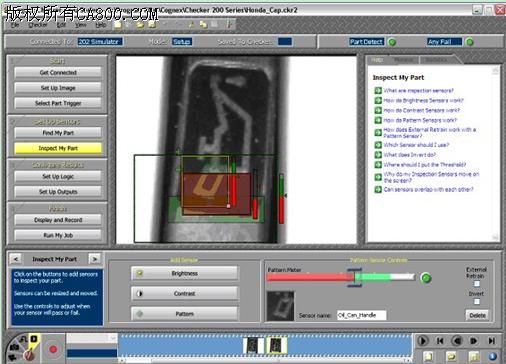506x364 pixels.
Task: Click the Save disk icon in the top toolbar
Action: click(152, 24)
